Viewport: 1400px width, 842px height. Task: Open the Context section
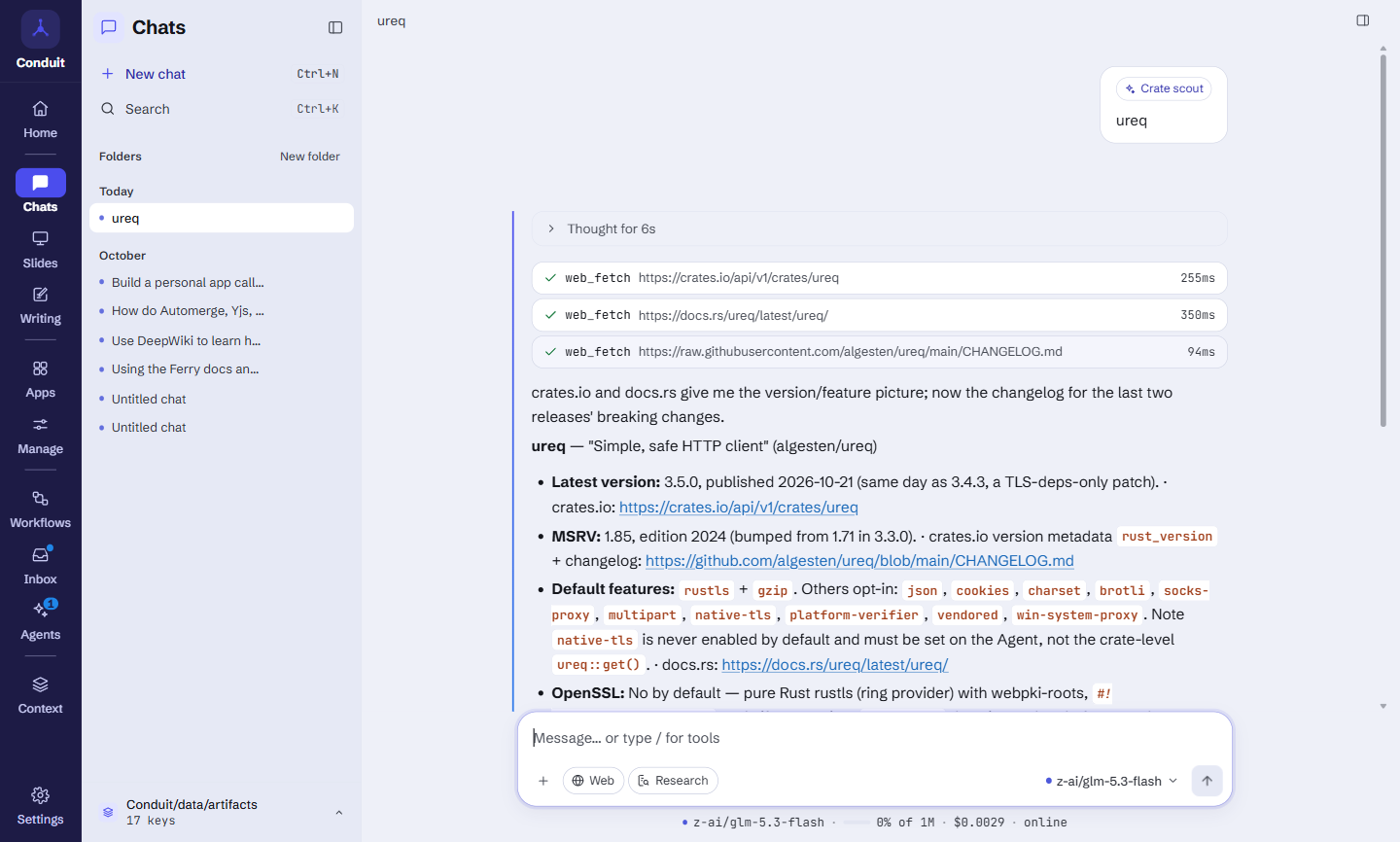click(40, 695)
